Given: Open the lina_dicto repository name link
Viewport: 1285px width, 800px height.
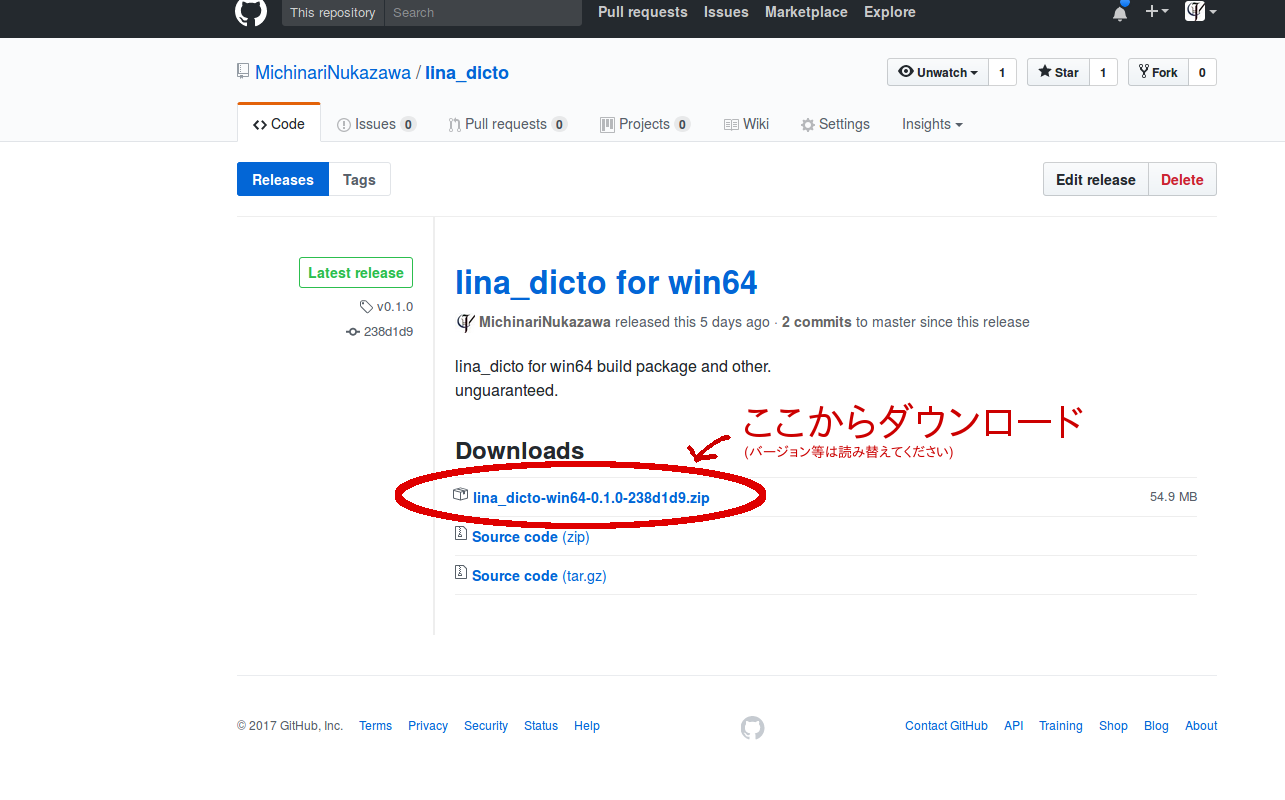Looking at the screenshot, I should point(467,73).
